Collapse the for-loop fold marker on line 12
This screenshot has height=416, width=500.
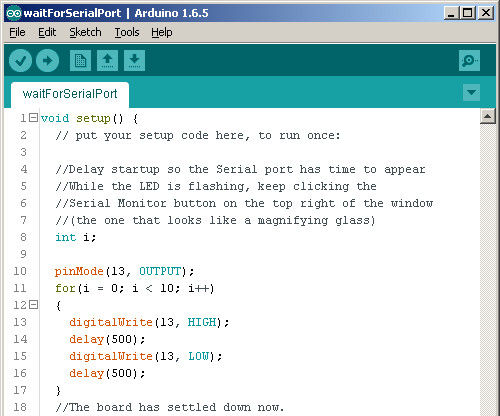point(33,305)
